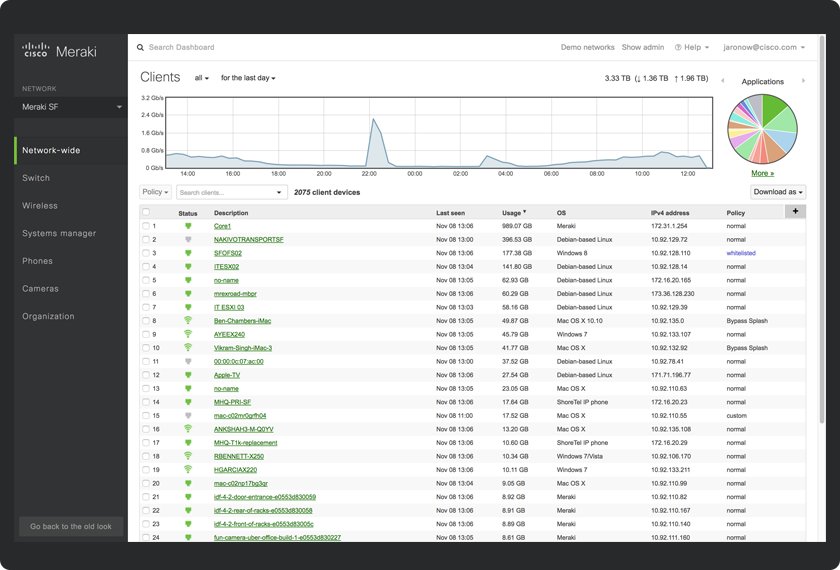Image resolution: width=840 pixels, height=570 pixels.
Task: Open the 'all' clients filter dropdown
Action: [201, 78]
